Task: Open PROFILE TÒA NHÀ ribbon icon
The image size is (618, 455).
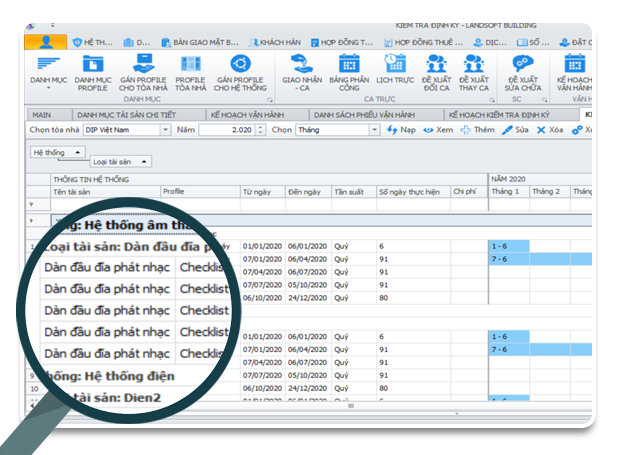Action: (191, 73)
